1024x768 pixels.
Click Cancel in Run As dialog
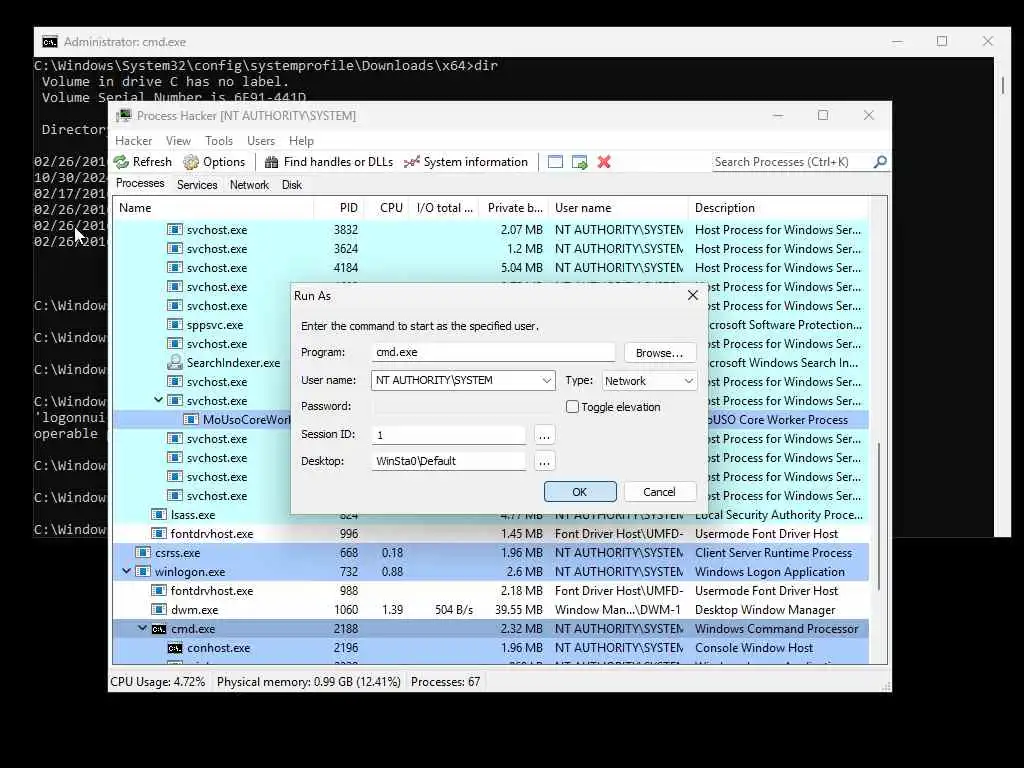660,492
